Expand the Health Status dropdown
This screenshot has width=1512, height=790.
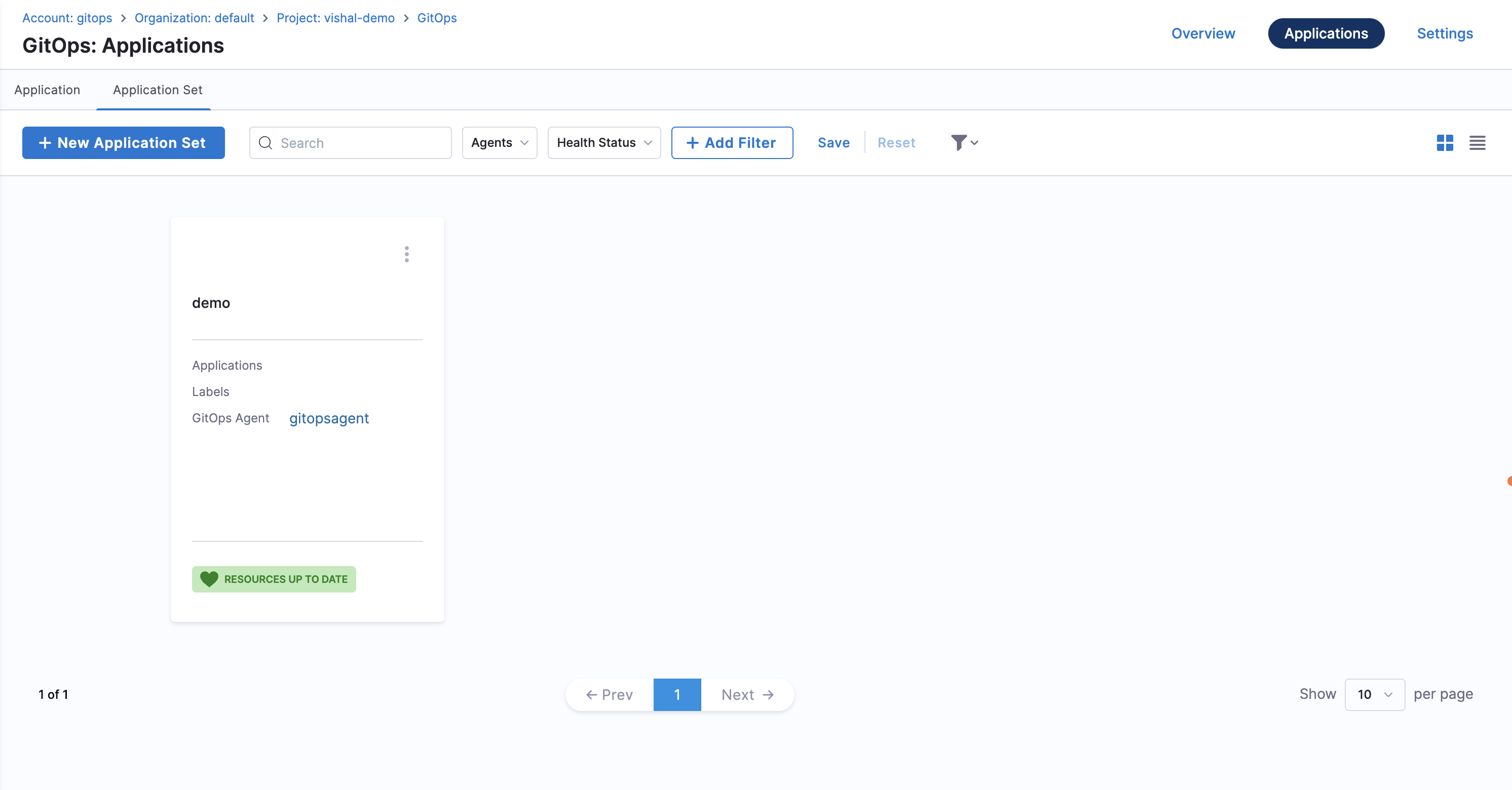[603, 142]
